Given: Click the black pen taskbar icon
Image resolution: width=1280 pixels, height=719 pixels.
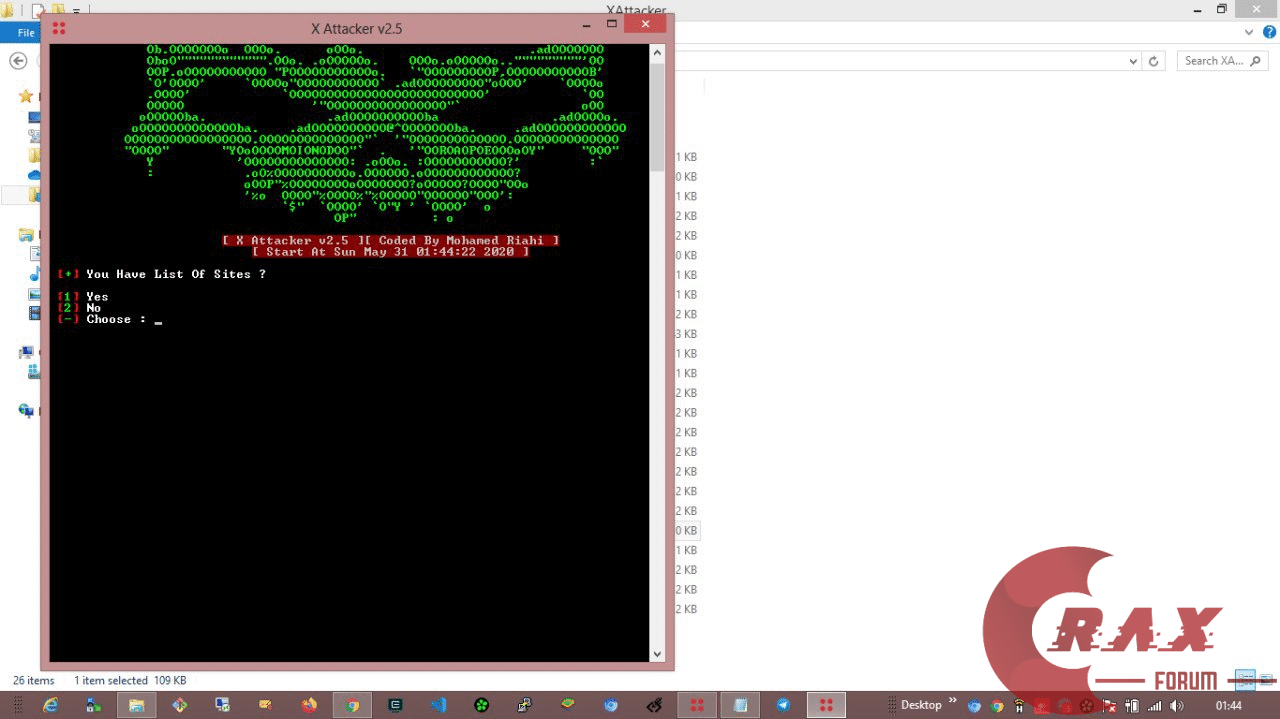Looking at the screenshot, I should click(x=654, y=705).
